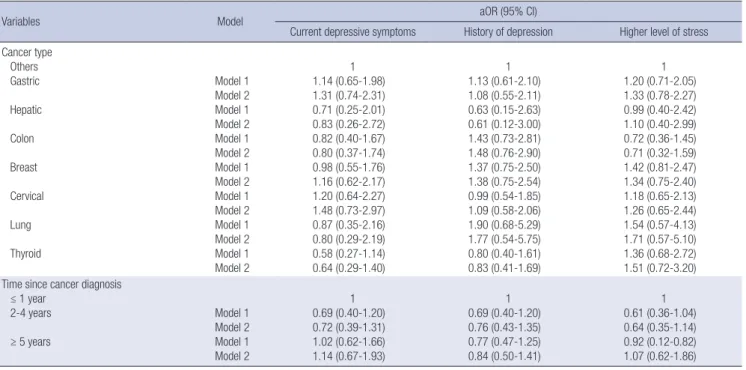Click History of depression column header
Image resolution: width=746 pixels, height=370 pixels.
[508, 32]
